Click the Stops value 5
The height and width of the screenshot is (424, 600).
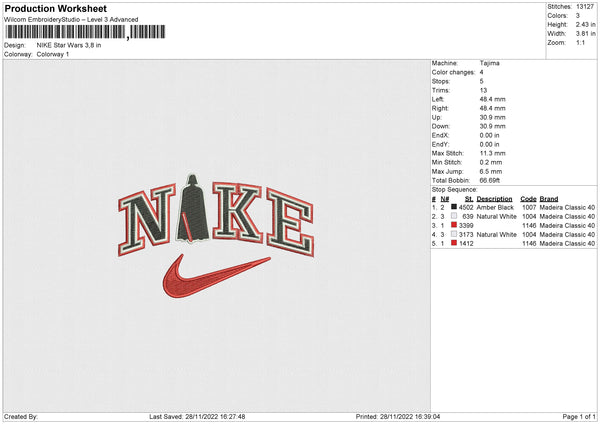point(481,81)
